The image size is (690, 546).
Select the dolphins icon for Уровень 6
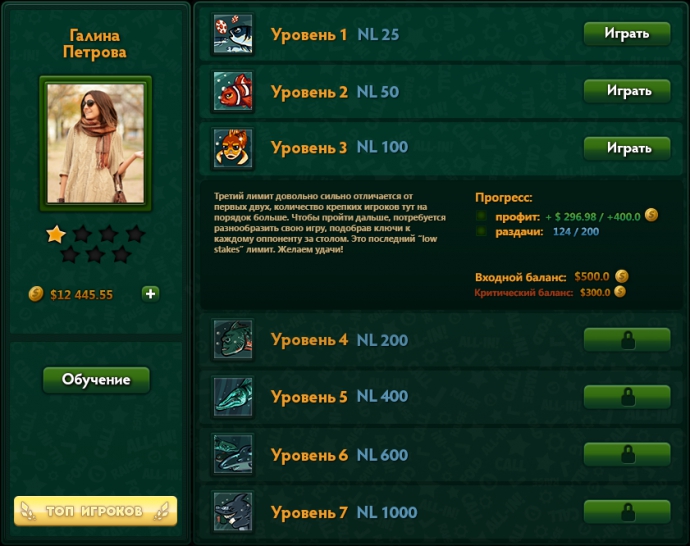(x=233, y=454)
